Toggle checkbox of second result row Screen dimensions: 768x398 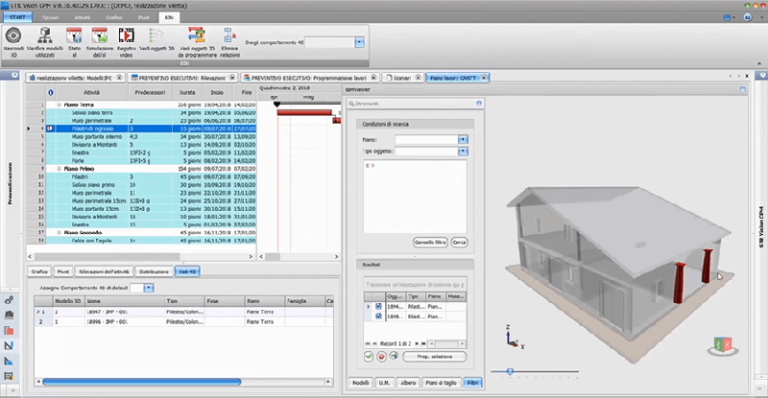point(378,316)
